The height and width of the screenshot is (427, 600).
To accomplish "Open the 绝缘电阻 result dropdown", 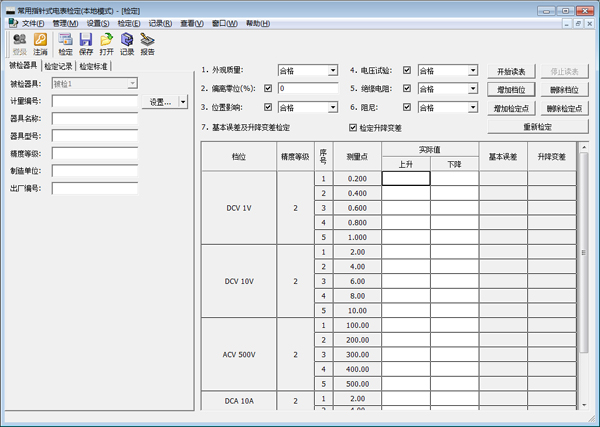I will 473,89.
